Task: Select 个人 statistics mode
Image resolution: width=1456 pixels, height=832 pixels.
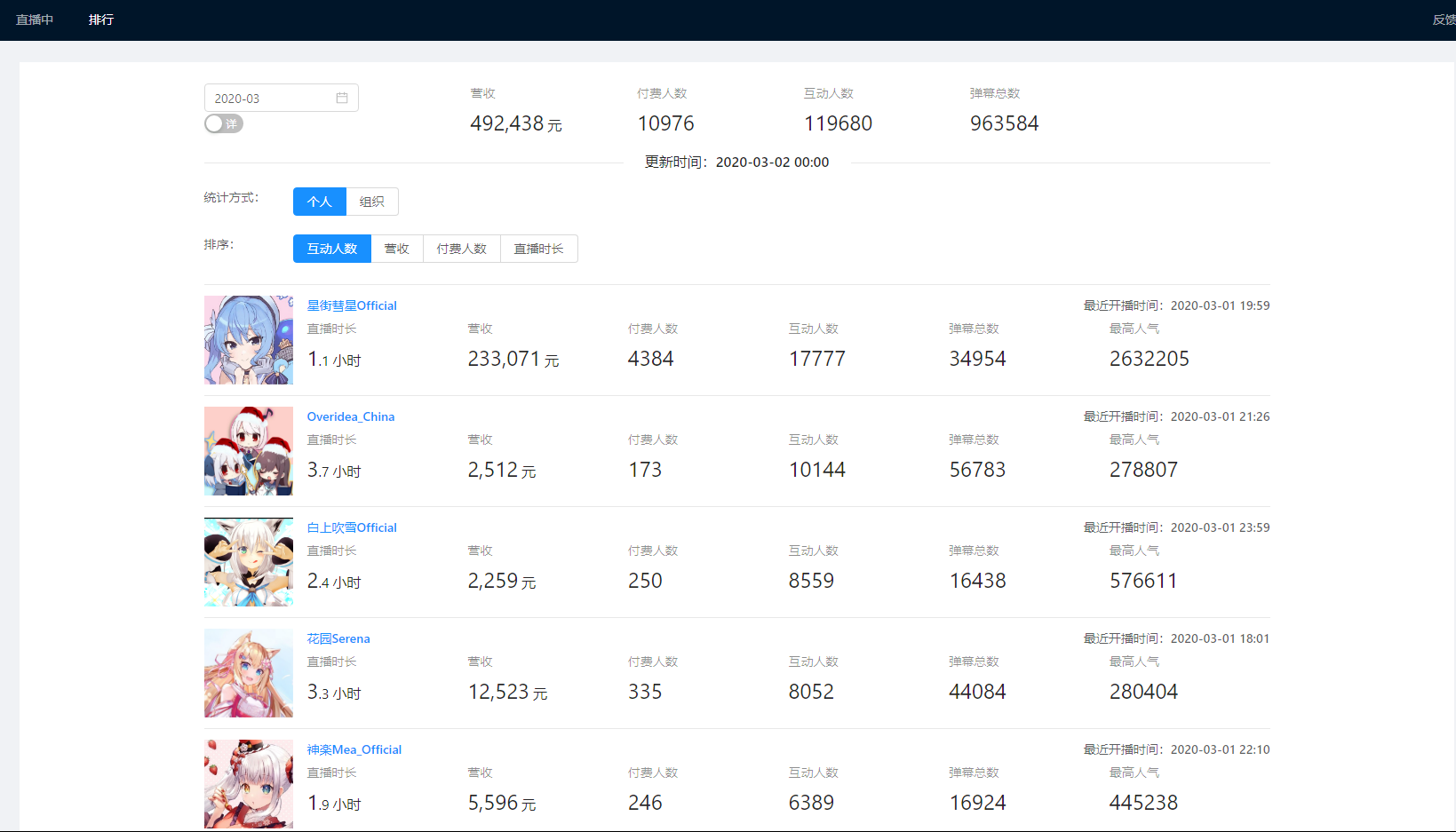Action: (x=320, y=202)
